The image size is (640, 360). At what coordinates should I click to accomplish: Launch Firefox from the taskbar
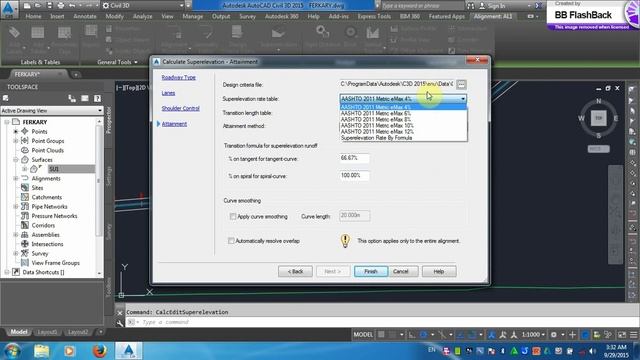[99, 351]
